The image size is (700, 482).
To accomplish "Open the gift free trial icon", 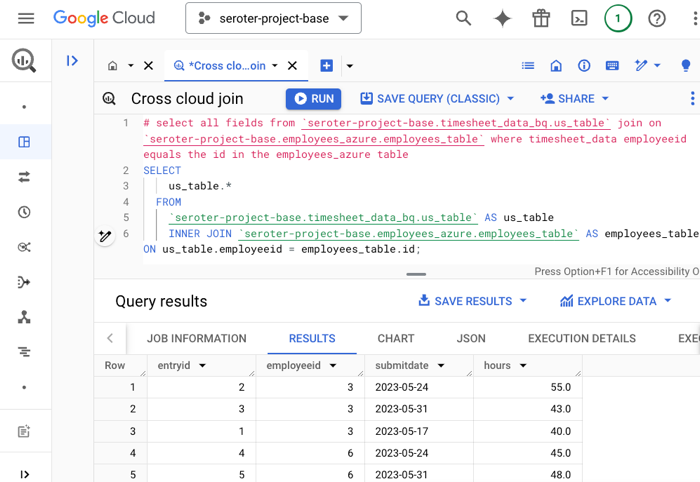I will (x=541, y=18).
